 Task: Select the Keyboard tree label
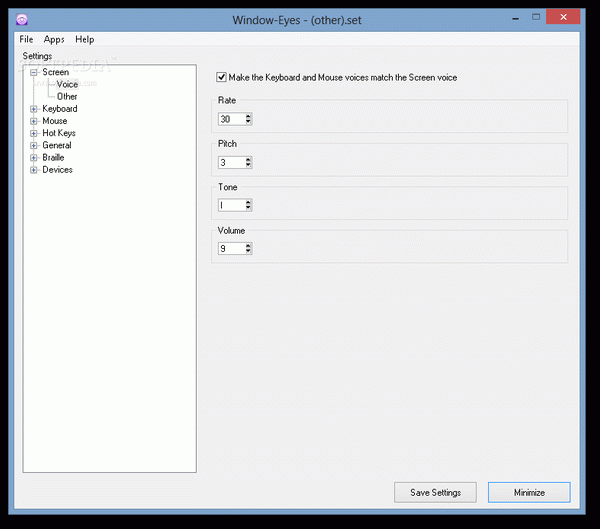pyautogui.click(x=60, y=109)
